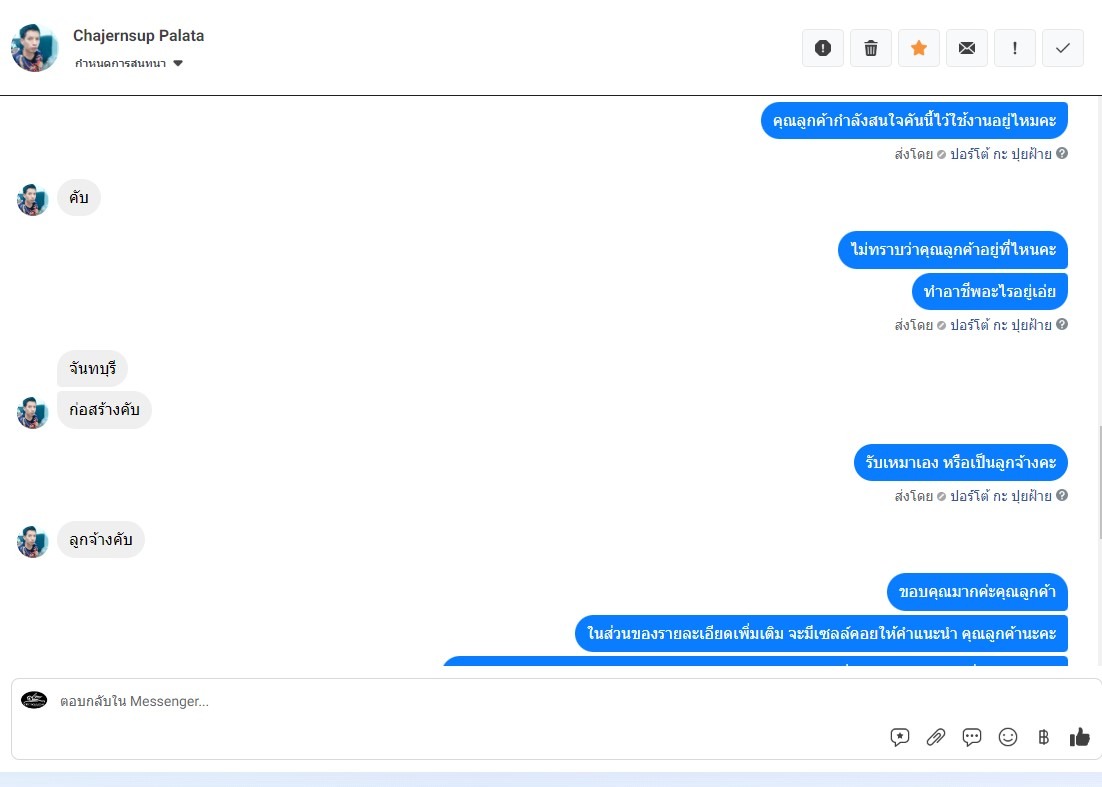Focus the ตอบกลับใน Messenger reply field
This screenshot has height=787, width=1102.
coord(555,701)
